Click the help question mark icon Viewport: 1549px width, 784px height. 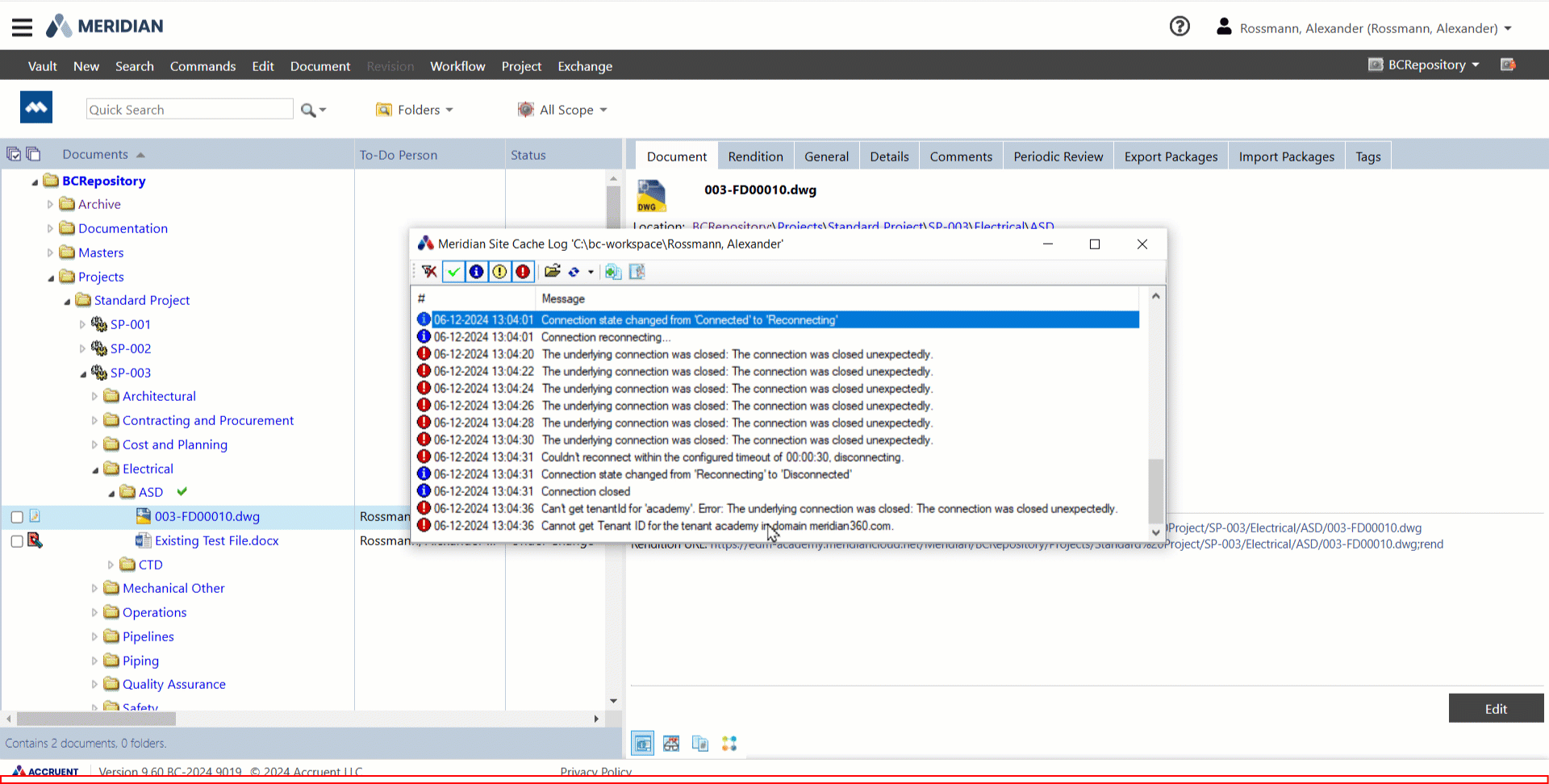(1179, 27)
